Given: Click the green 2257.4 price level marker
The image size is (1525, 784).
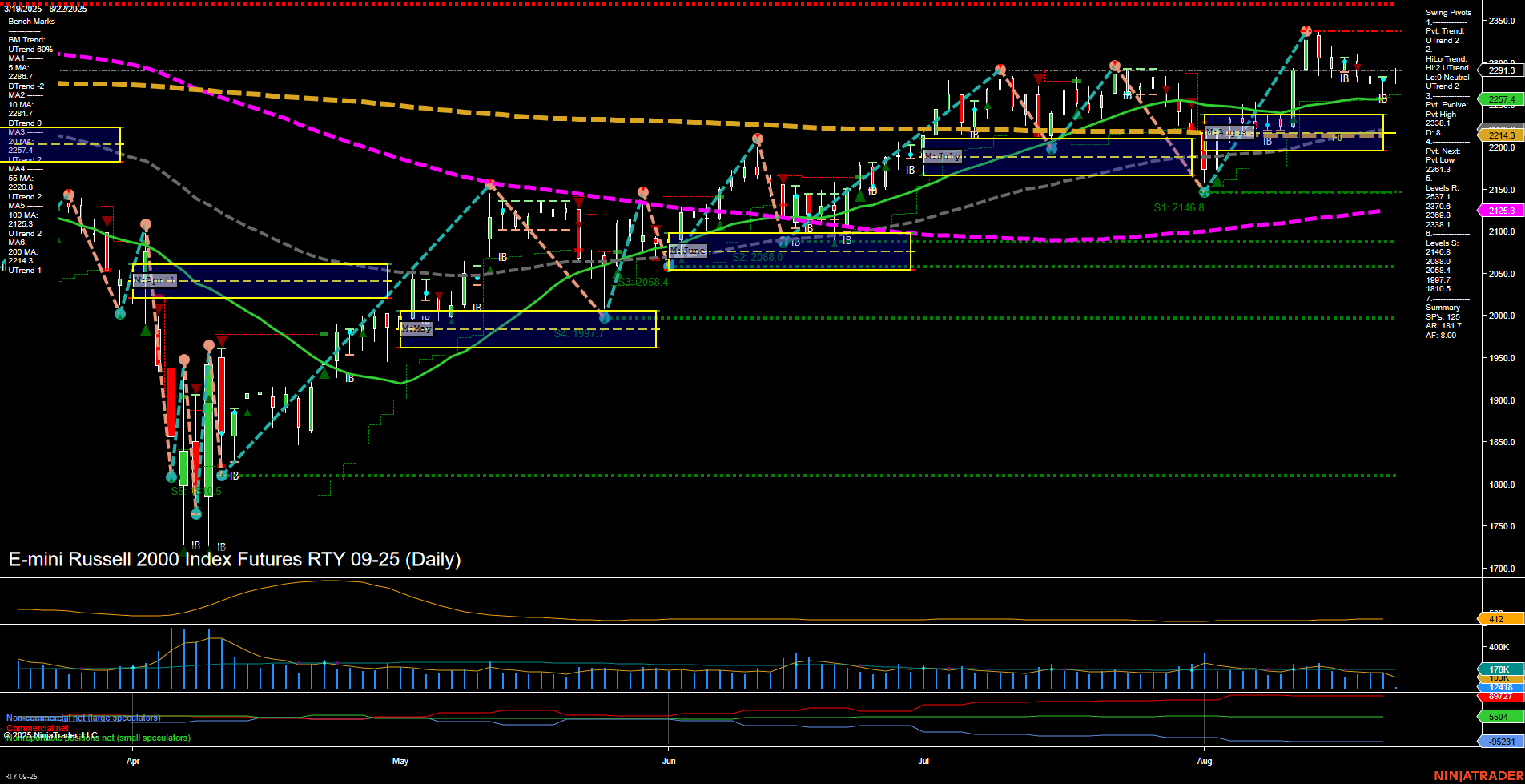Looking at the screenshot, I should [x=1500, y=100].
